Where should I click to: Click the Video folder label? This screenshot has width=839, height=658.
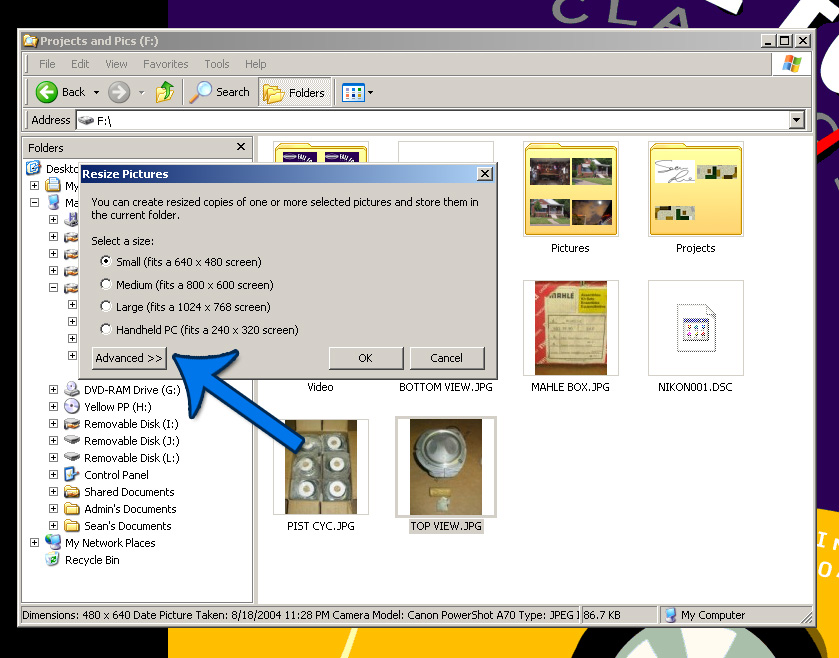coord(321,387)
